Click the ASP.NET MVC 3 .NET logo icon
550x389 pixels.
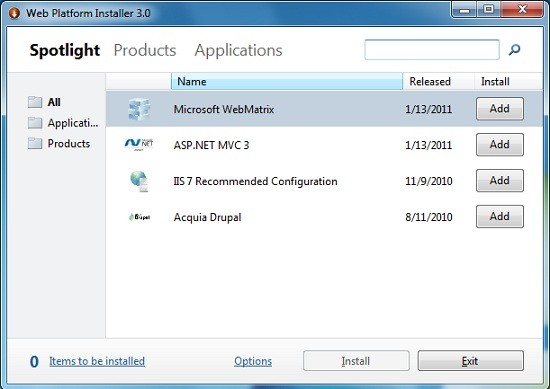click(x=139, y=144)
